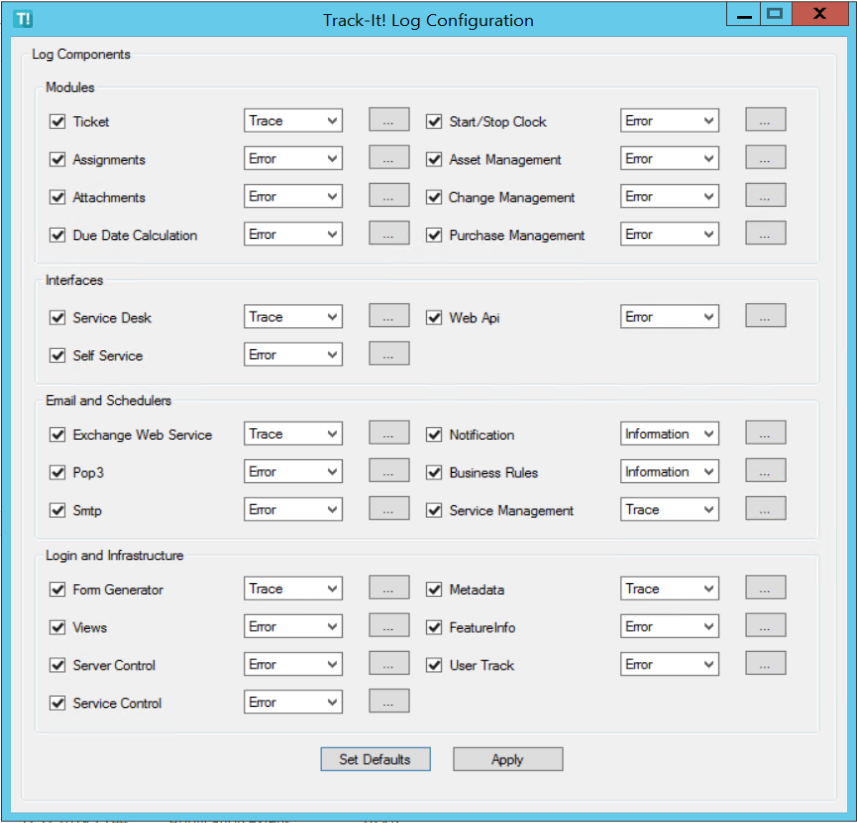Open ellipsis options for Self Service
857x823 pixels.
[x=389, y=353]
